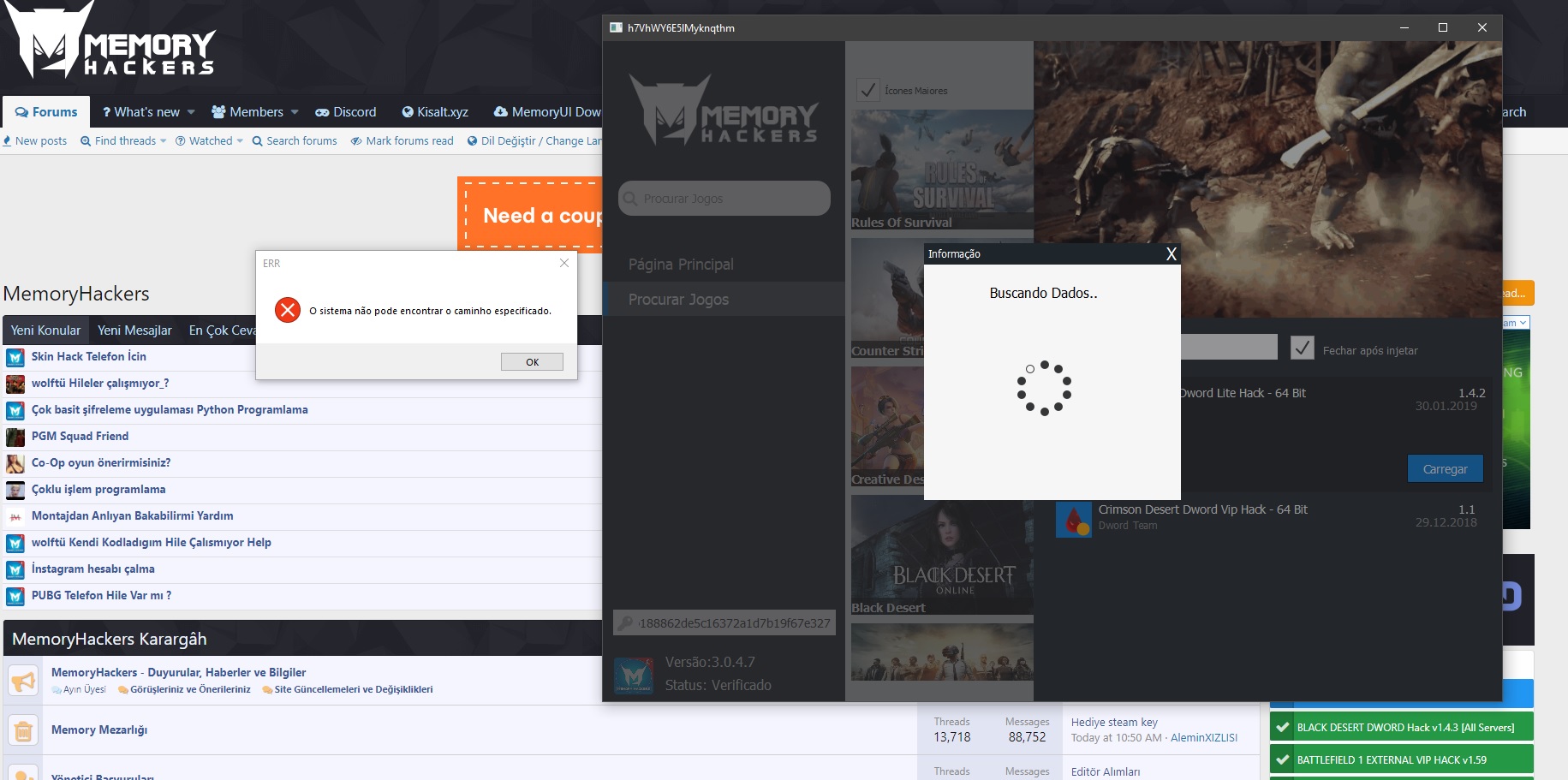
Task: Expand the Members dropdown arrow
Action: click(295, 112)
